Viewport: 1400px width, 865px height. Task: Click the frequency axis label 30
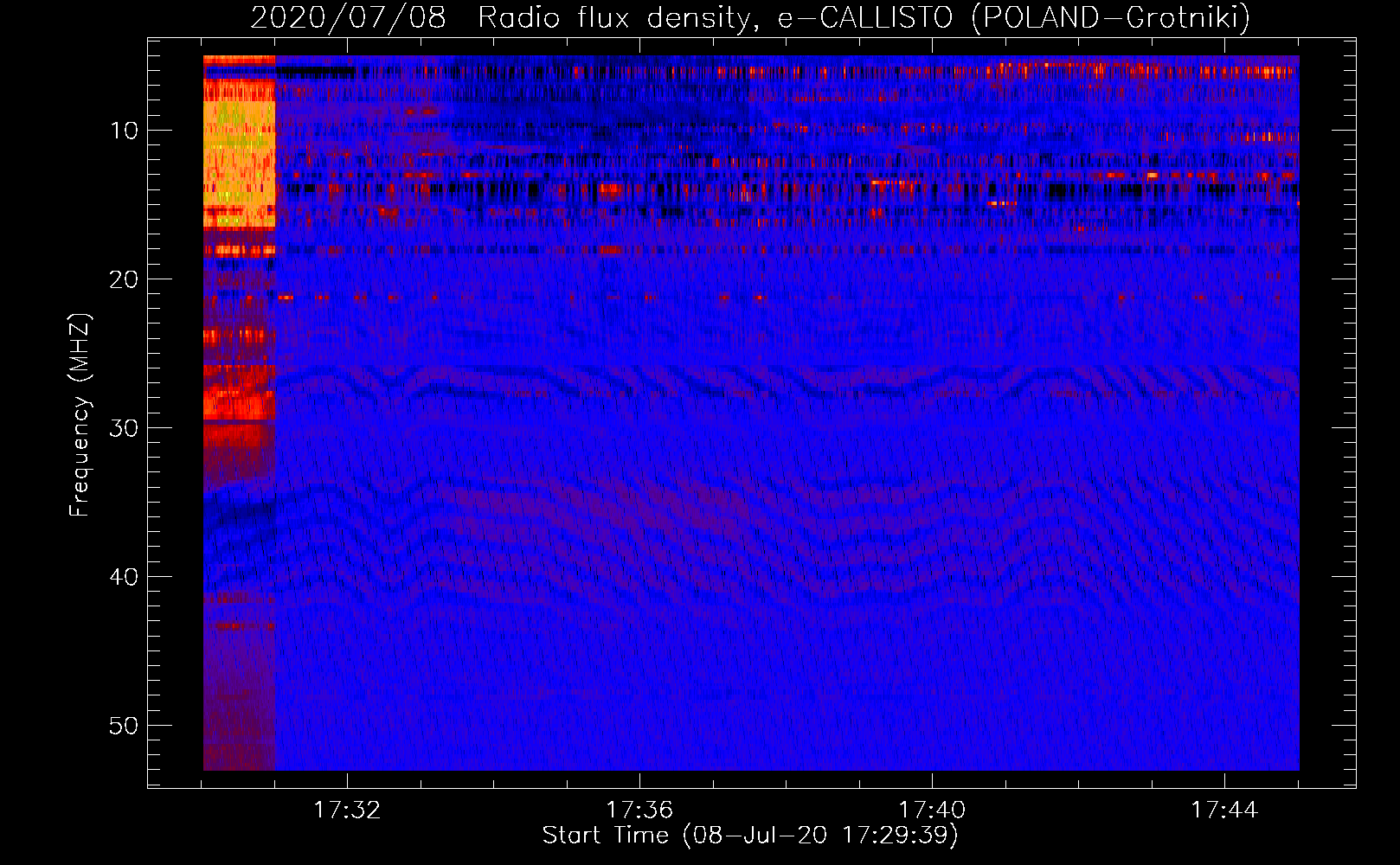[125, 428]
